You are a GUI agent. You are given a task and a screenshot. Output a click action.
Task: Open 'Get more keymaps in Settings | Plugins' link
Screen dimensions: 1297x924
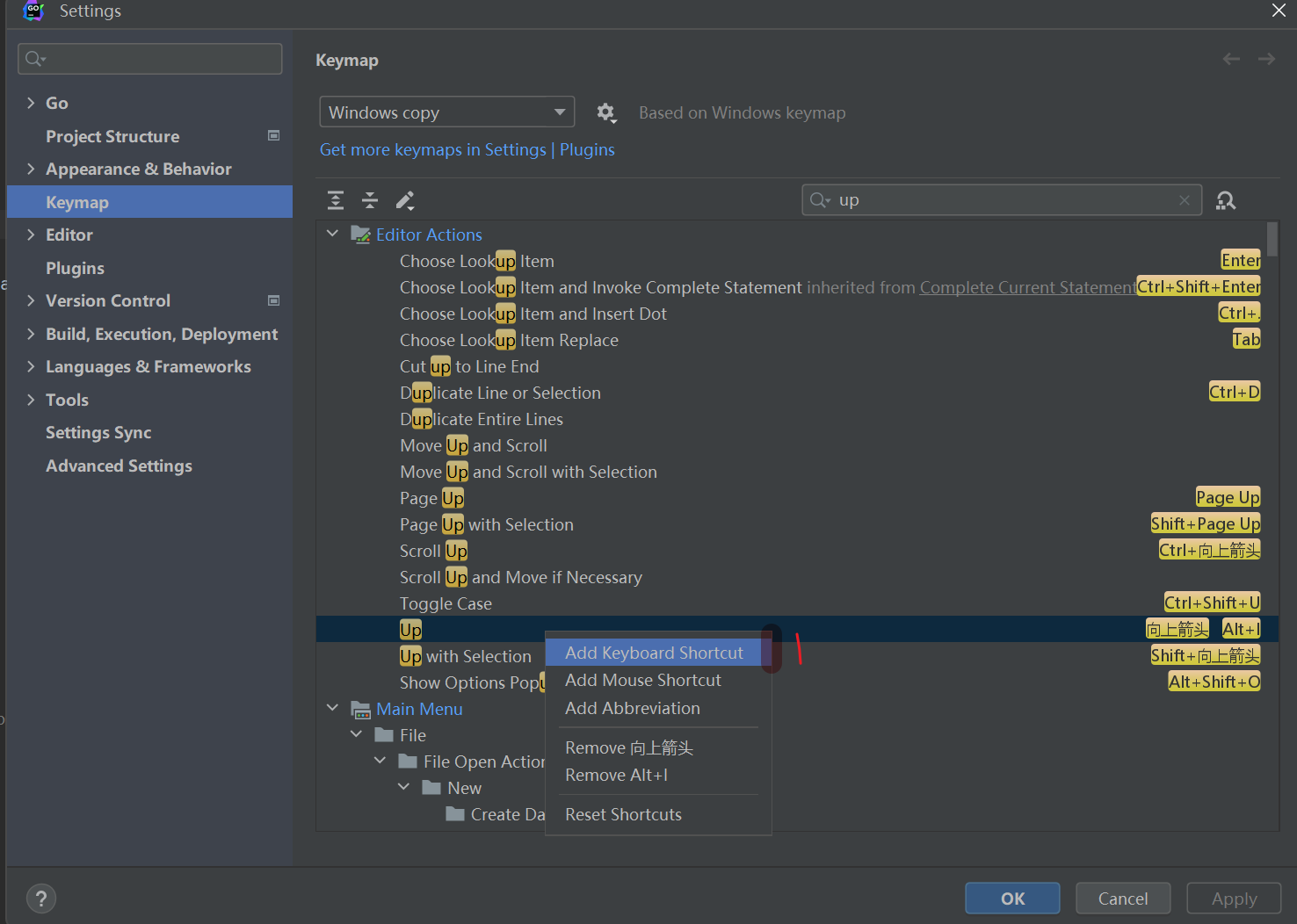tap(467, 149)
